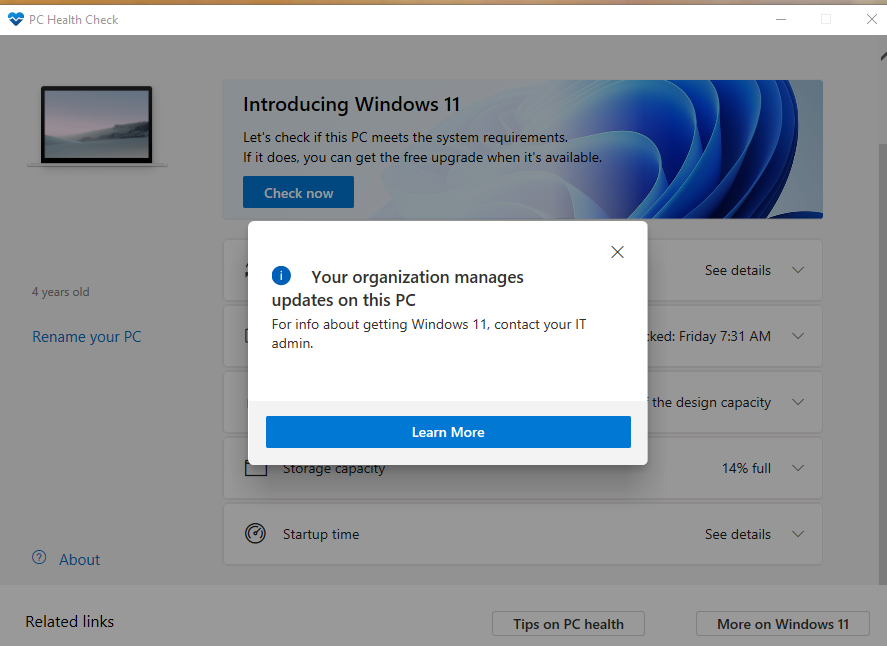Open the About link

point(79,559)
